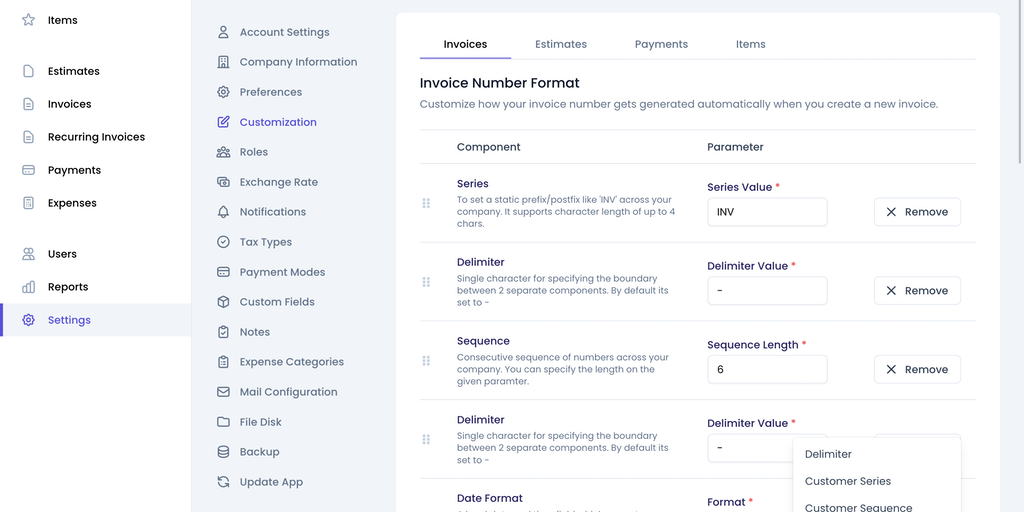Click the drag handle for Series row
The image size is (1024, 512).
426,203
